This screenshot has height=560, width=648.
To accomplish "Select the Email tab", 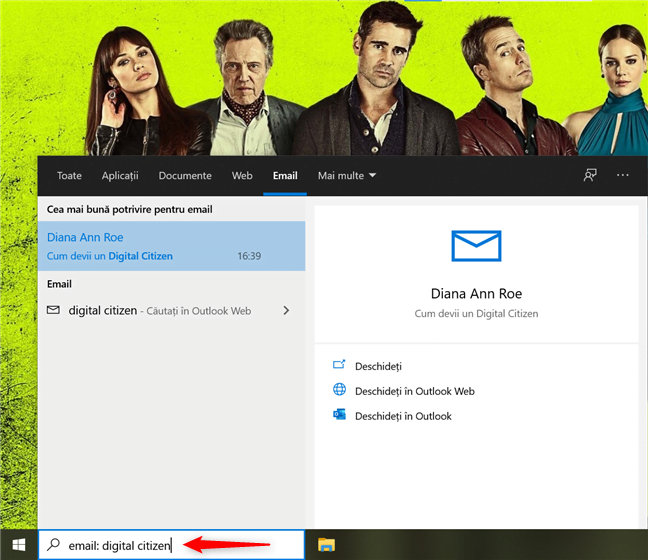I will [x=285, y=176].
